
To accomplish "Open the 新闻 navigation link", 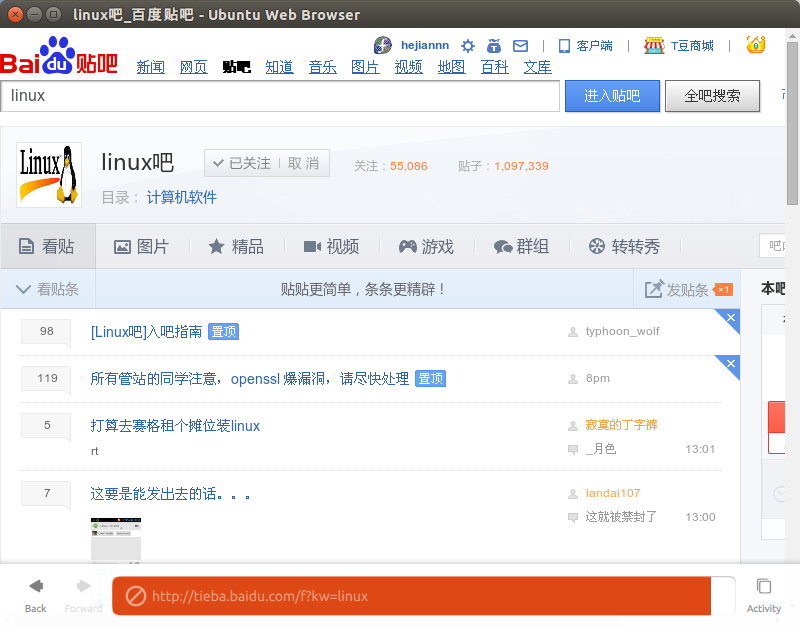I will coord(151,67).
